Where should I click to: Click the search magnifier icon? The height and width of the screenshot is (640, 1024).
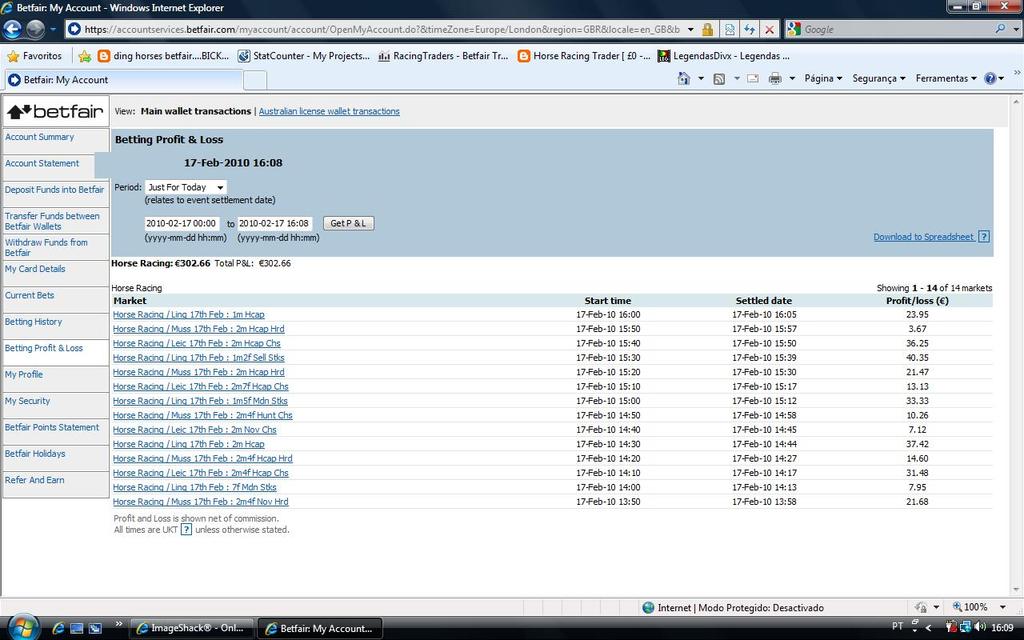[x=1000, y=29]
